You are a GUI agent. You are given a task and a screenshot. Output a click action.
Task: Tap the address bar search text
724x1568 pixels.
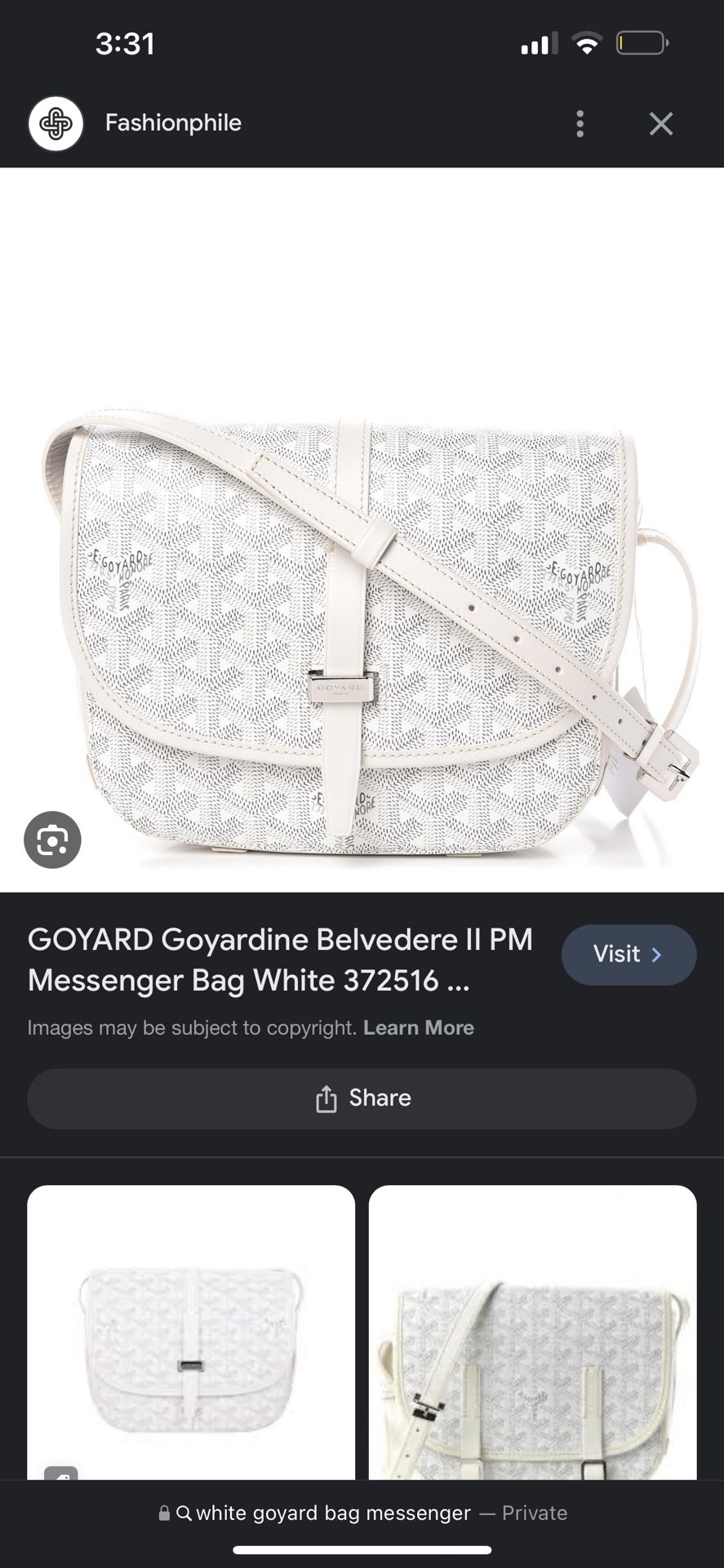tap(333, 1513)
